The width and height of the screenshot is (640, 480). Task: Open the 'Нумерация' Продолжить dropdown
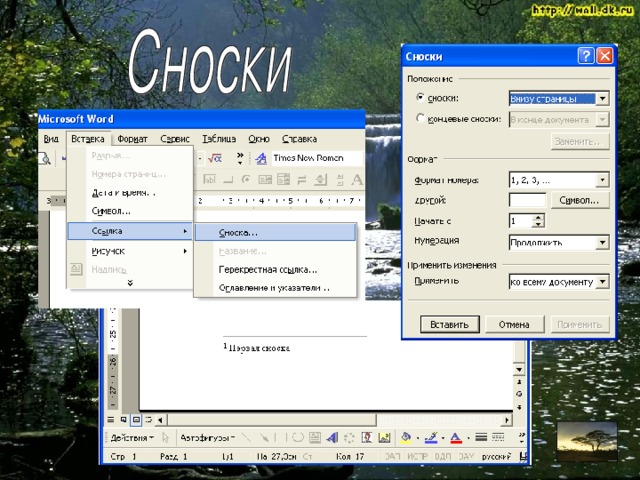[x=602, y=242]
